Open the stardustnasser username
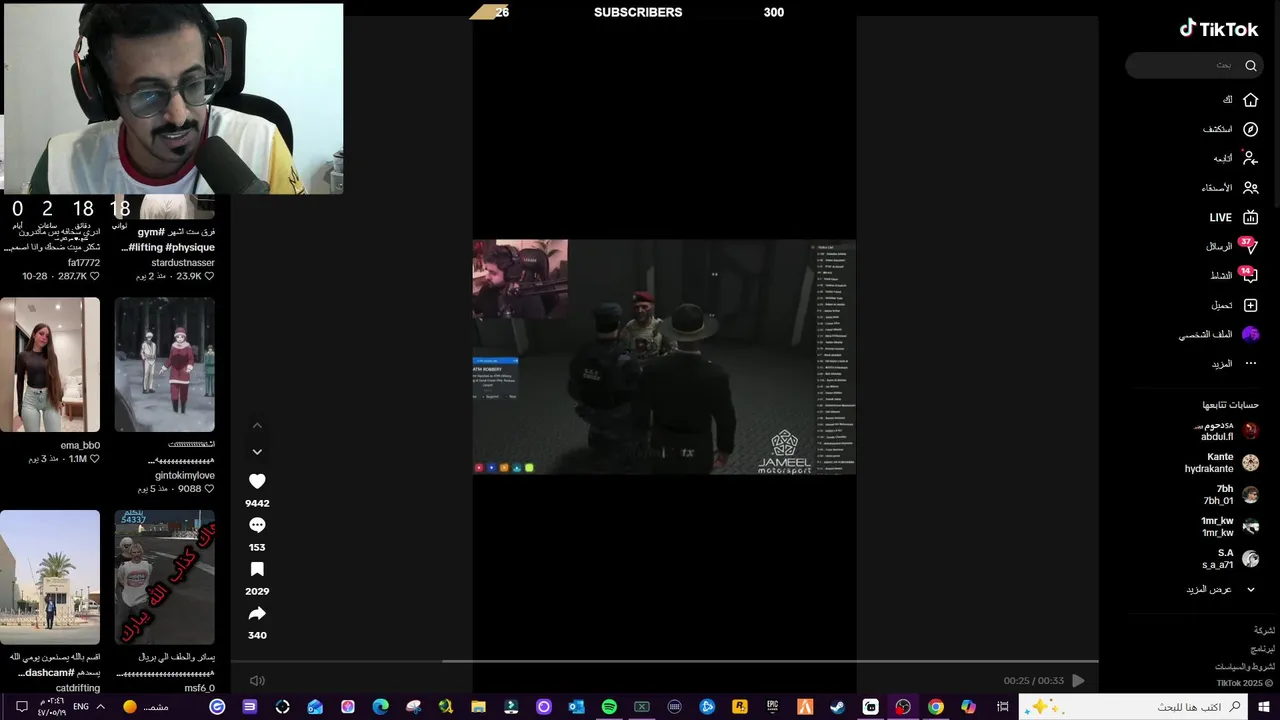Image resolution: width=1280 pixels, height=720 pixels. tap(183, 263)
